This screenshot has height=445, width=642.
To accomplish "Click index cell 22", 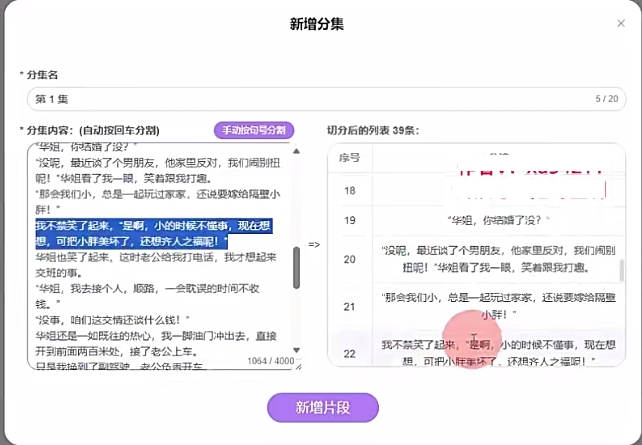I will 350,354.
